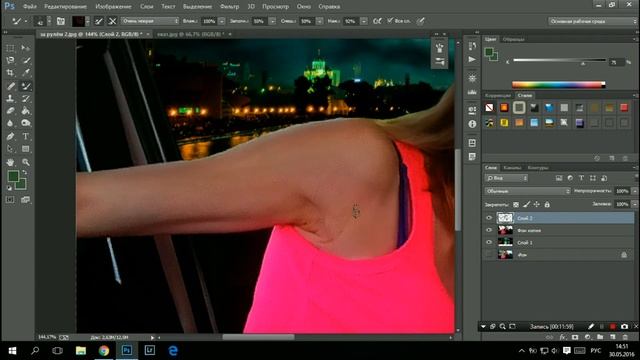Select the Eraser tool

pyautogui.click(x=10, y=111)
